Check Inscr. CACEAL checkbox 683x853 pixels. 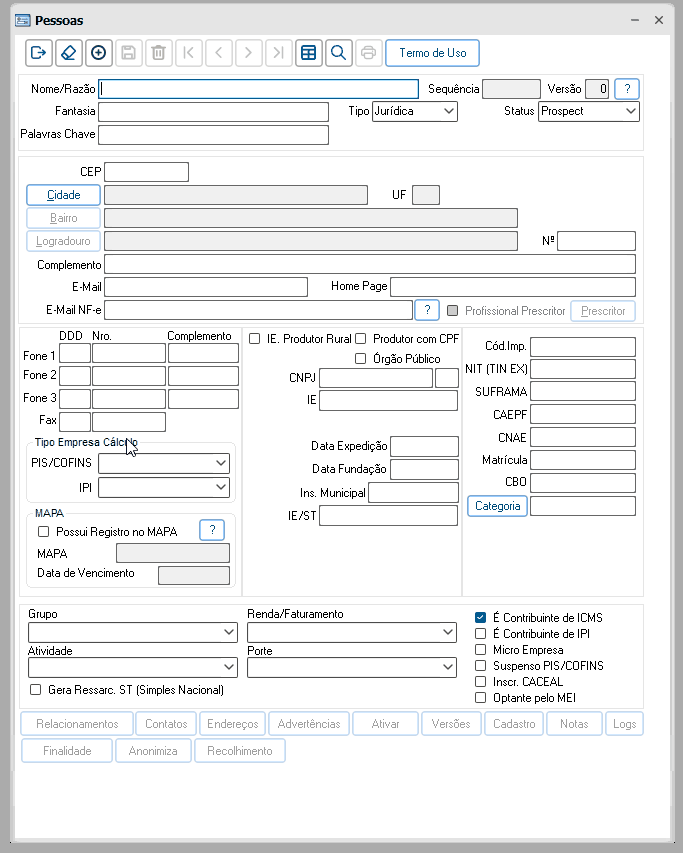(x=480, y=681)
